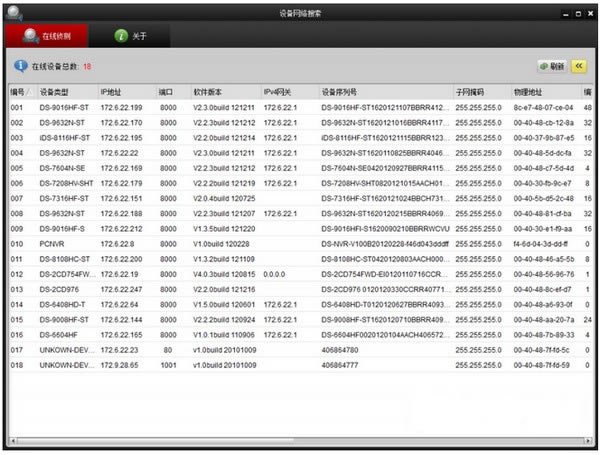Viewport: 600px width, 455px height.
Task: Sort by 软件版本 column header
Action: 226,92
